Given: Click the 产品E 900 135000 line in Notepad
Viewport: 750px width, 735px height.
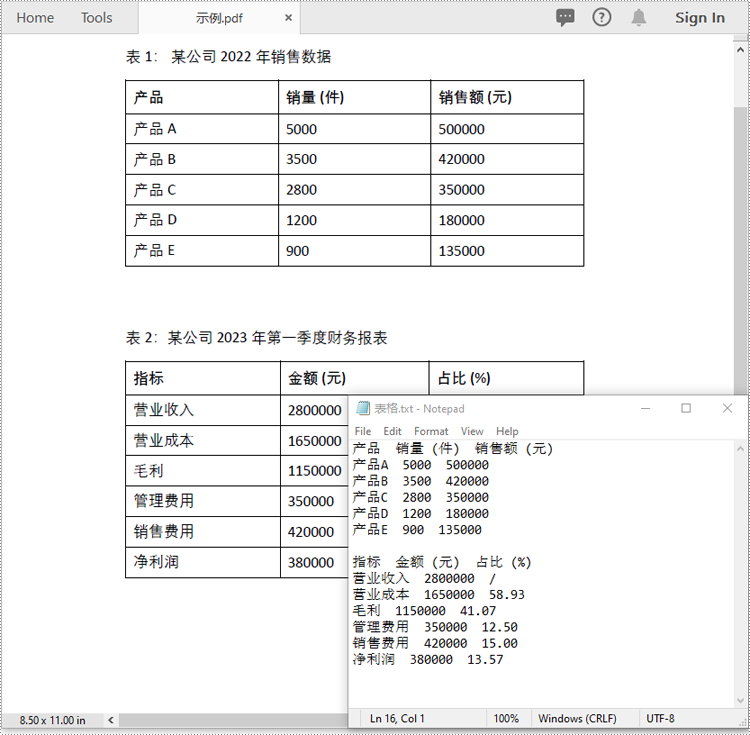Looking at the screenshot, I should pyautogui.click(x=417, y=530).
